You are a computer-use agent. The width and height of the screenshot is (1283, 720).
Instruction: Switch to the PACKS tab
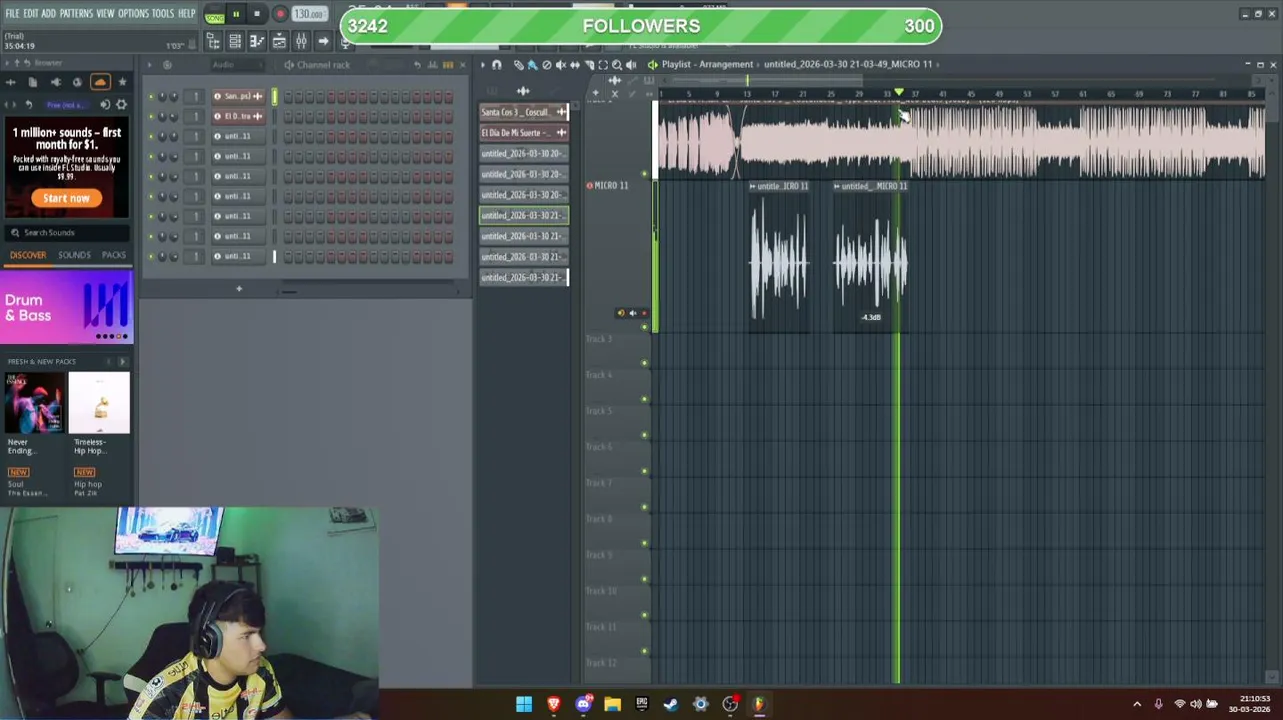(114, 255)
